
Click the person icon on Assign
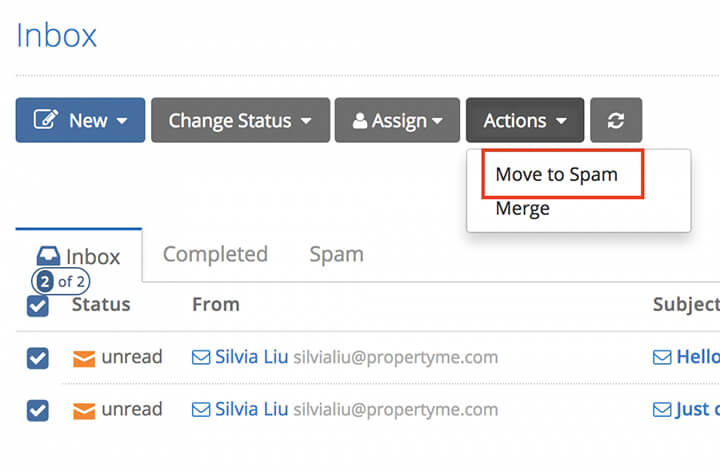360,121
